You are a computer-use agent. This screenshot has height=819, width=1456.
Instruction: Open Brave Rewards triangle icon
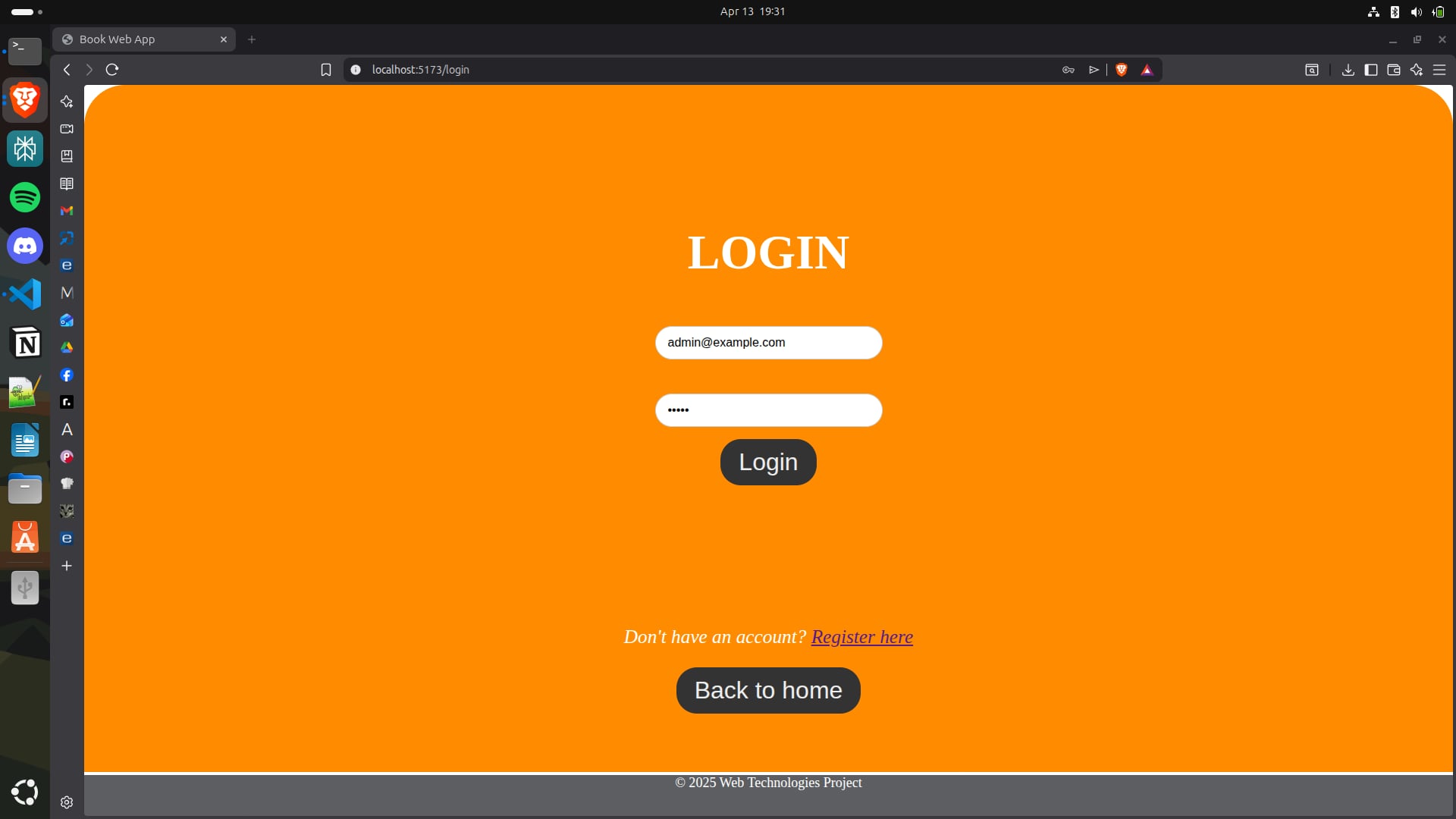[x=1147, y=70]
